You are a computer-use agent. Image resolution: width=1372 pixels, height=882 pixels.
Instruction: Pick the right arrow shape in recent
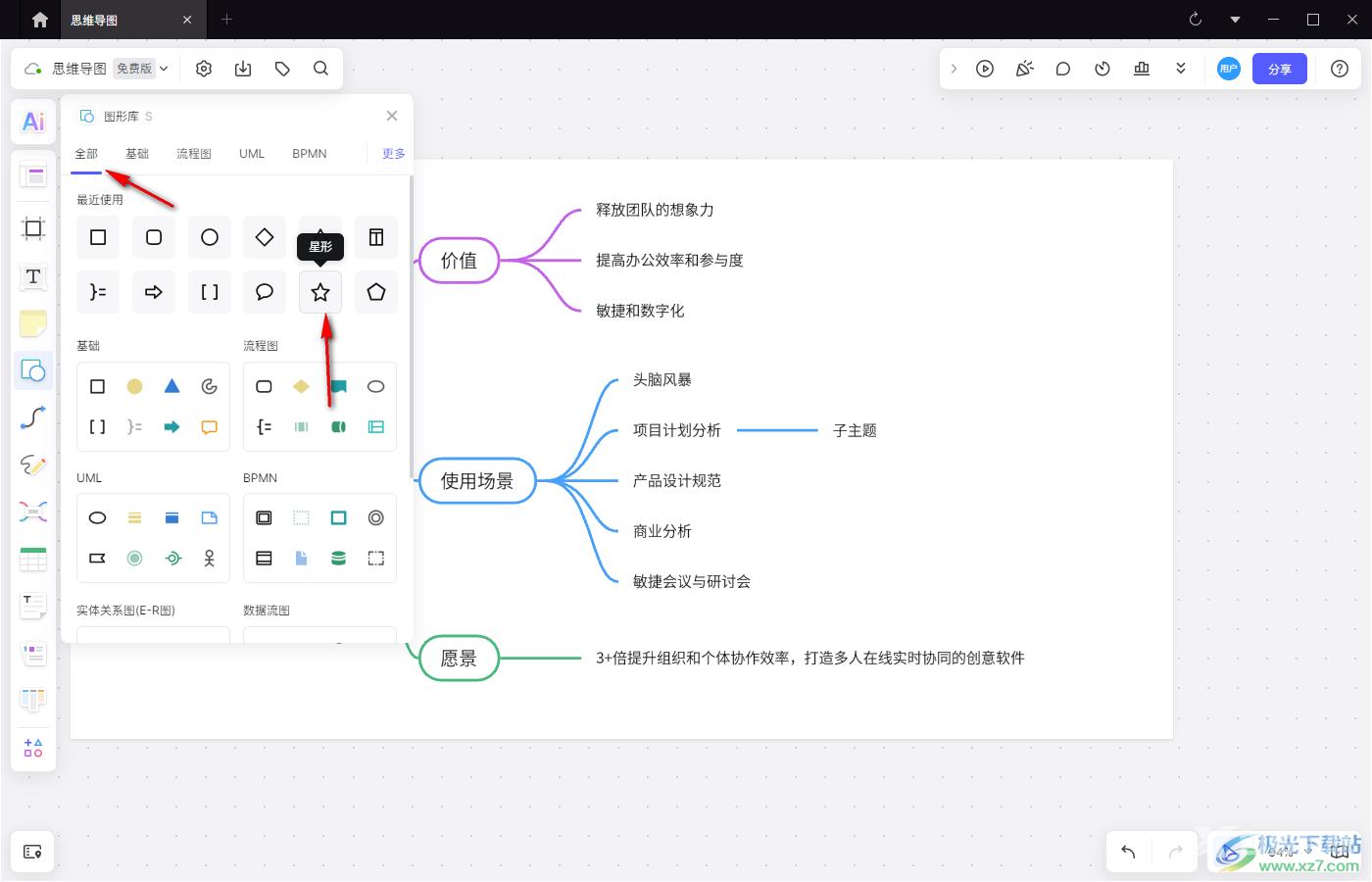click(x=154, y=292)
